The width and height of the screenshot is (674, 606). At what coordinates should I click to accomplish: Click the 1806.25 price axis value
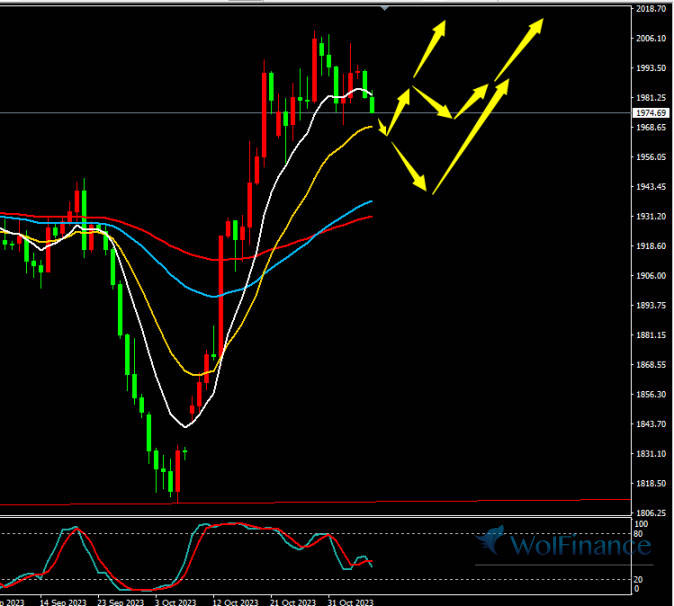coord(651,513)
